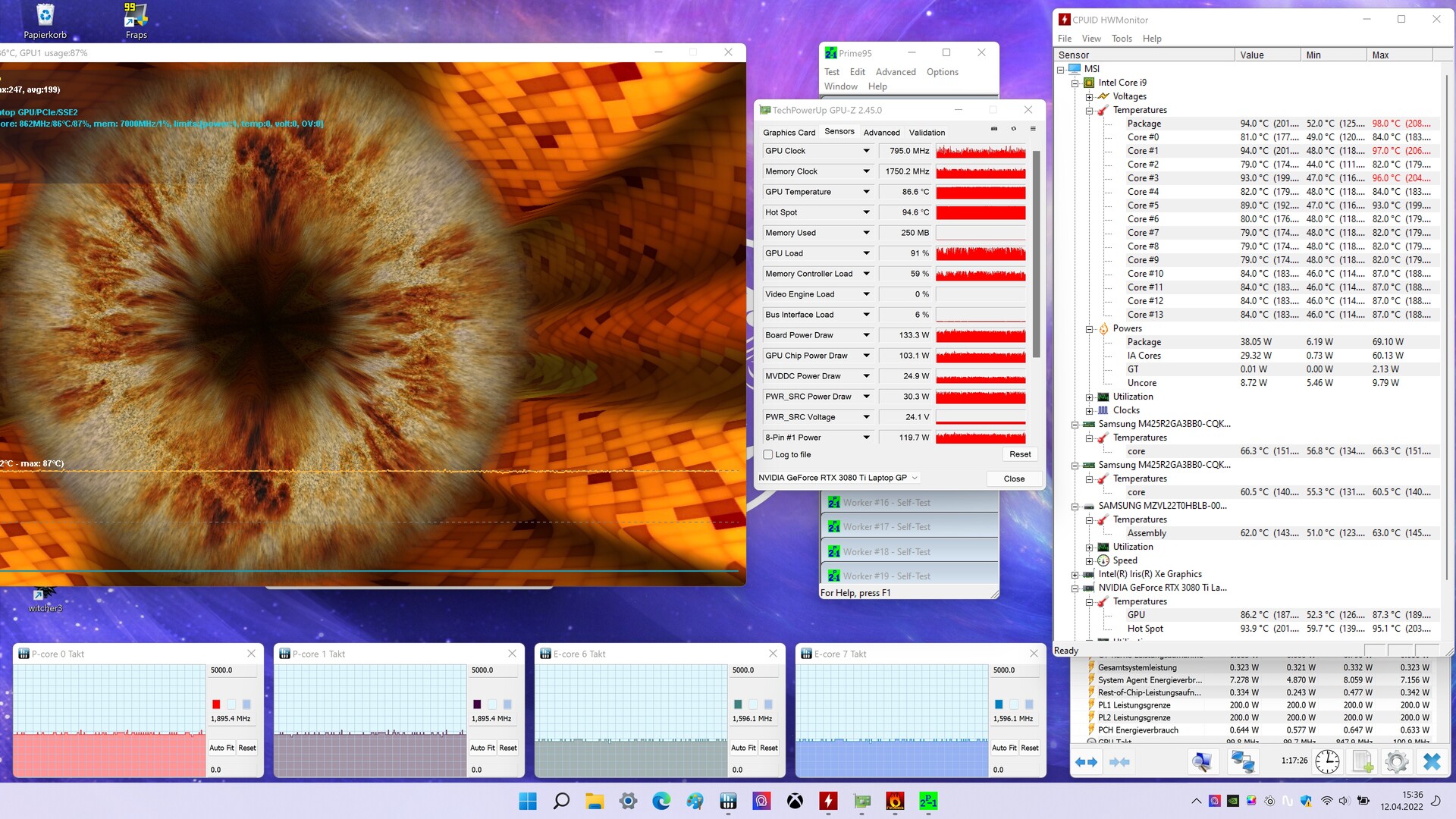Open Hot Spot sensor dropdown

(x=866, y=212)
